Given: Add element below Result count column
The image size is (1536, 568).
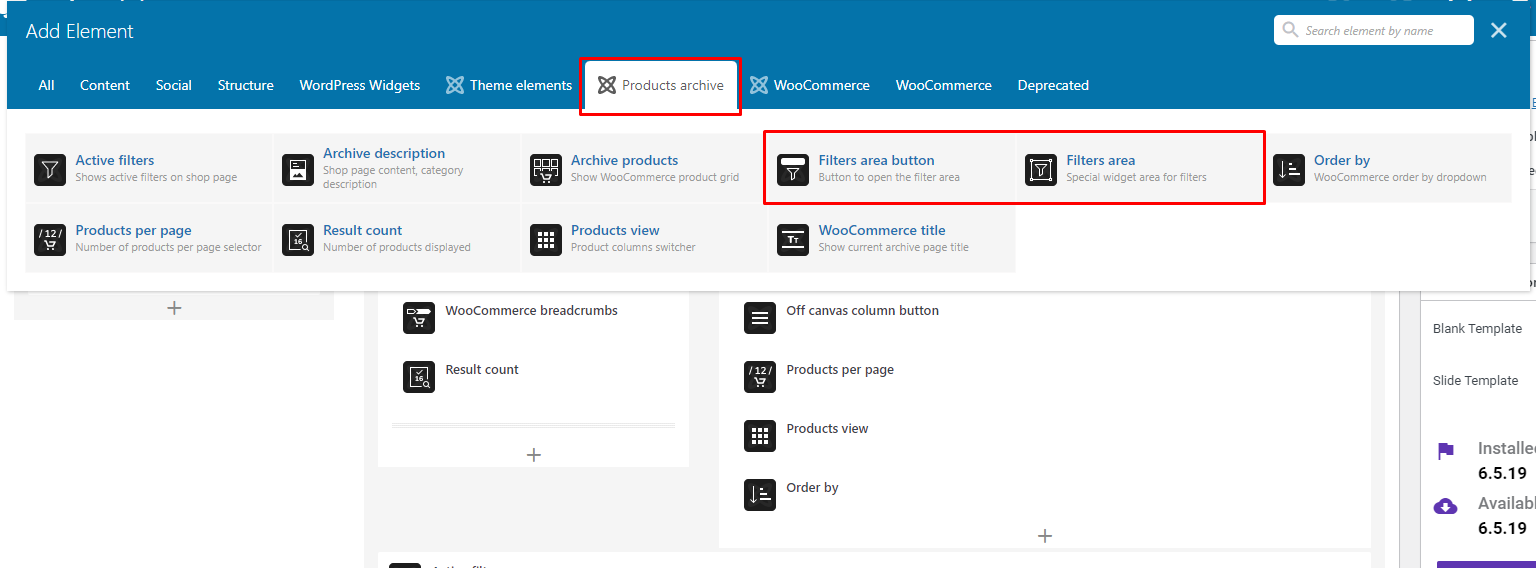Looking at the screenshot, I should tap(534, 455).
